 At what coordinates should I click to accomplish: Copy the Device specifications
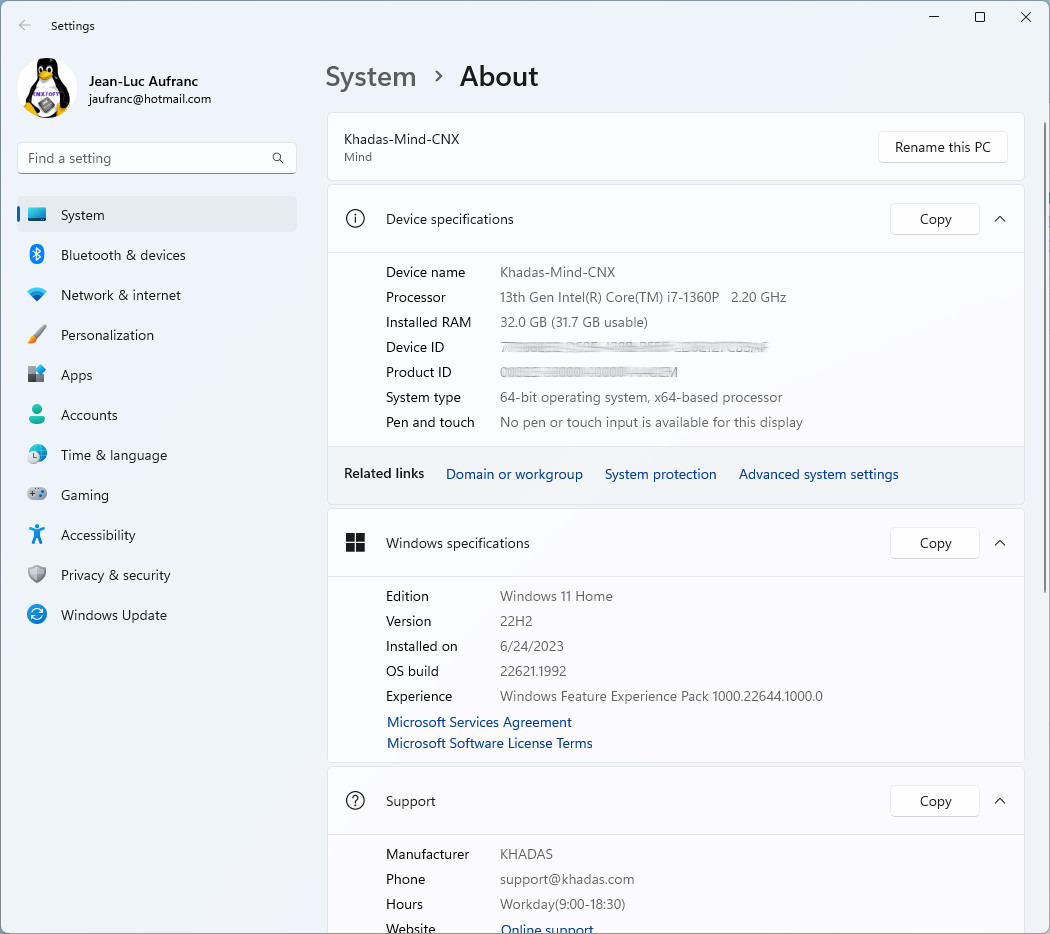pyautogui.click(x=935, y=219)
